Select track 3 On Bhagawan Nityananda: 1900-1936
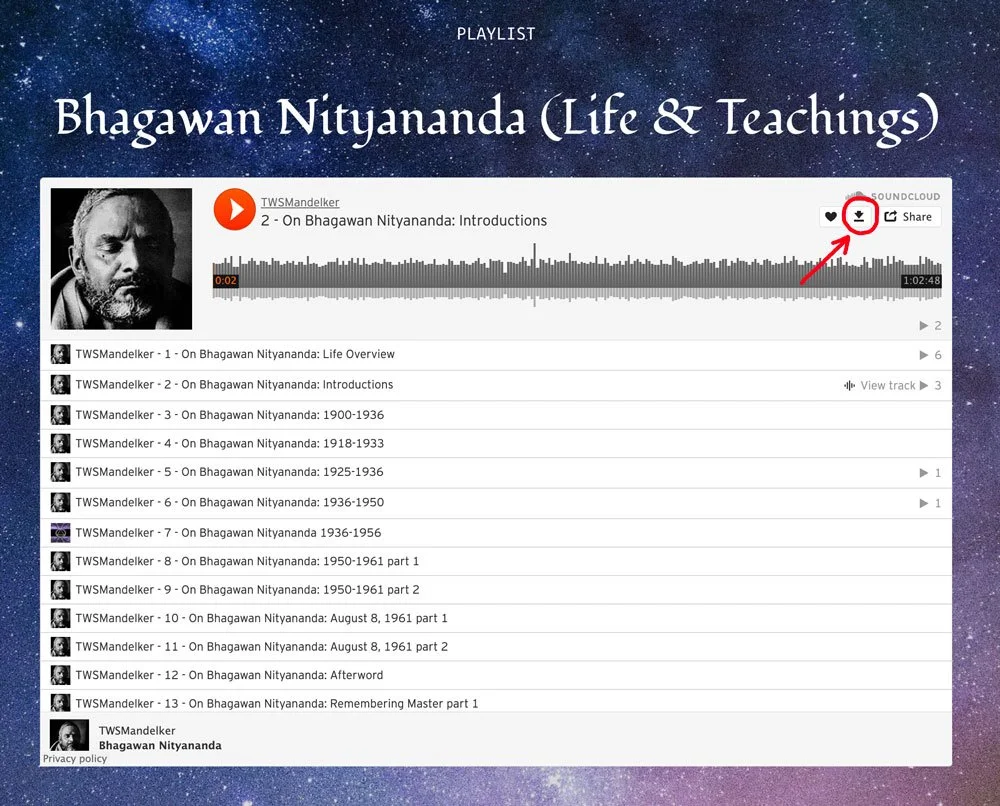Screen dimensions: 1000x806 [x=496, y=415]
